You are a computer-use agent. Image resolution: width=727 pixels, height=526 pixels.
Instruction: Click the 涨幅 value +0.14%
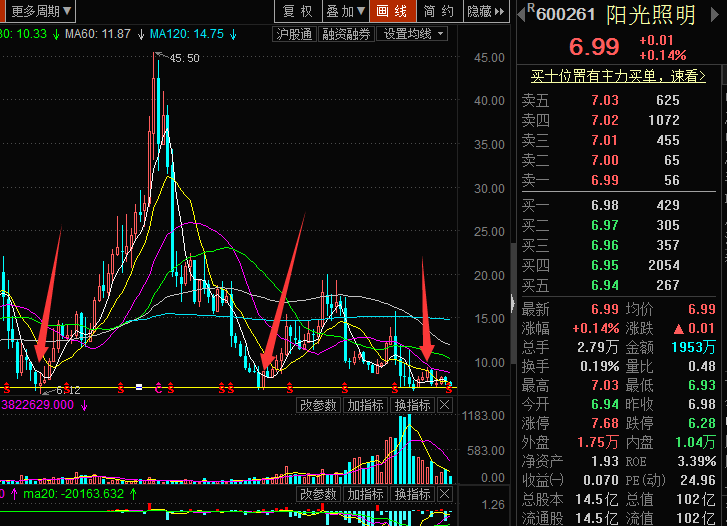[x=596, y=328]
